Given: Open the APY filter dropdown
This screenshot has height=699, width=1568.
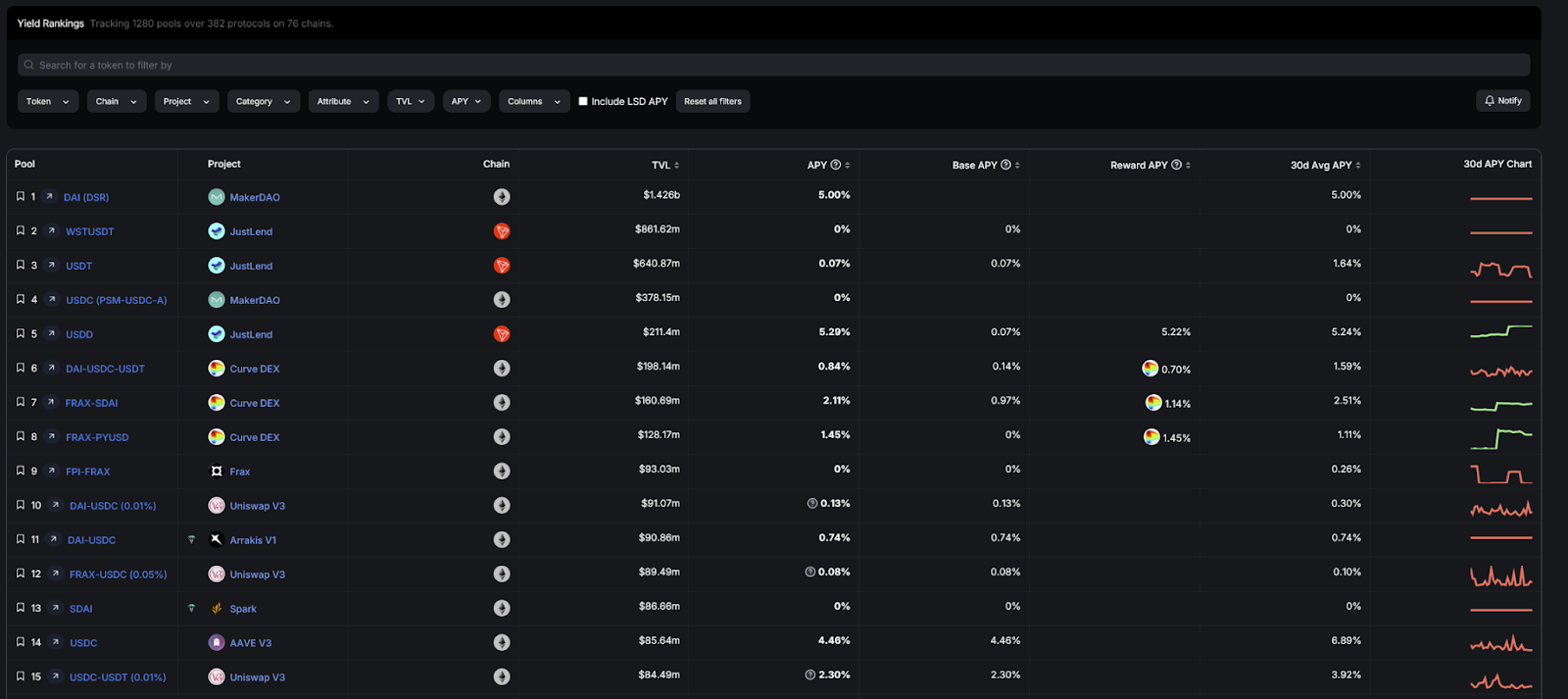Looking at the screenshot, I should 466,101.
